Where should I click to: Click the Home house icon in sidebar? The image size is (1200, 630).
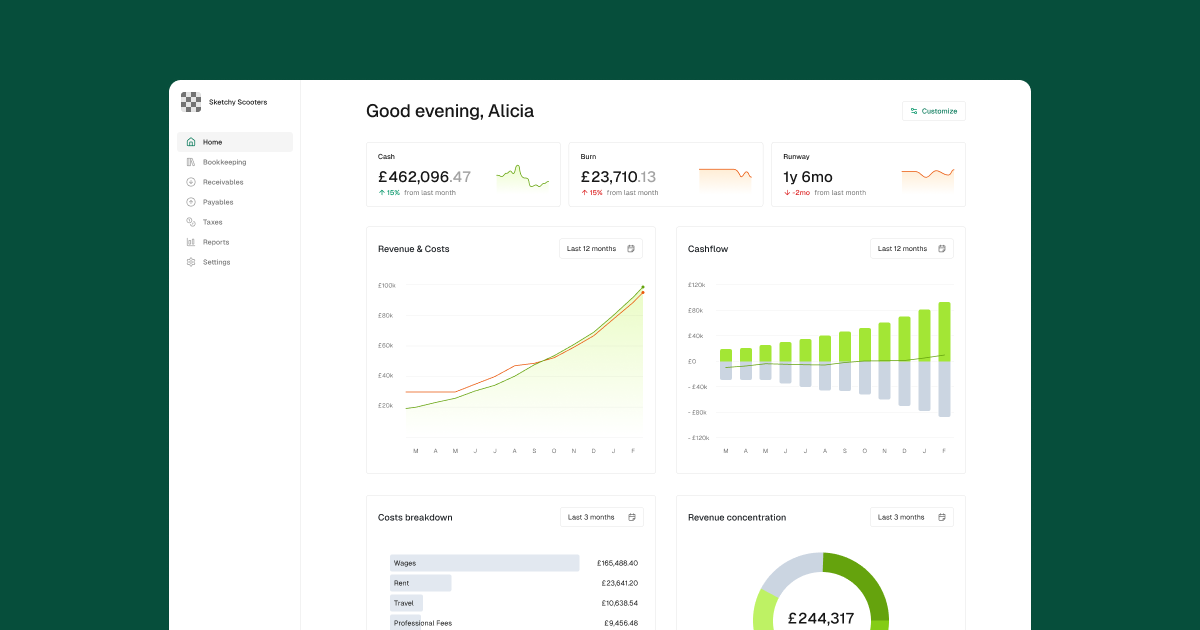(x=191, y=142)
